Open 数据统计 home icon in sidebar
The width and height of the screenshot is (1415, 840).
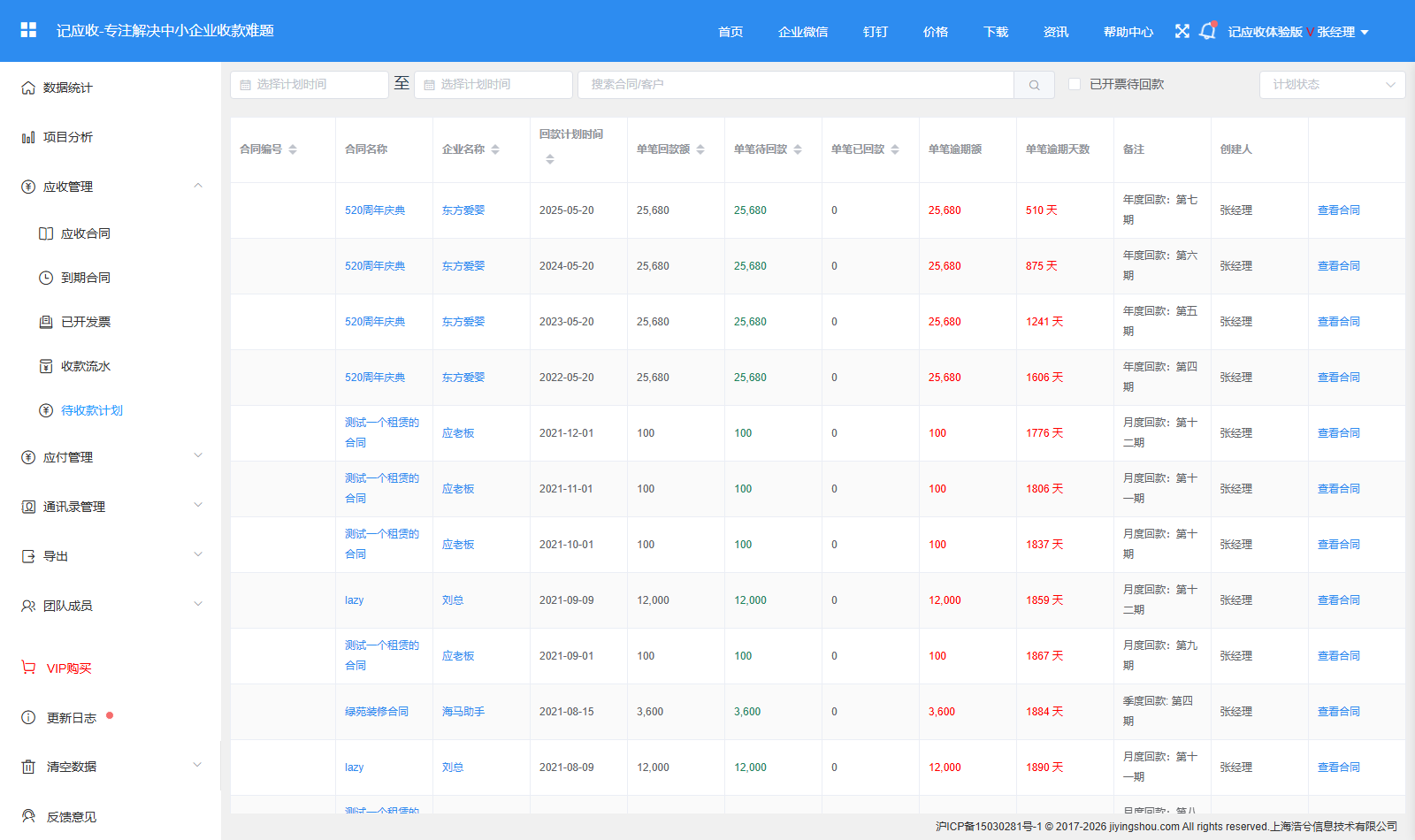[x=28, y=88]
